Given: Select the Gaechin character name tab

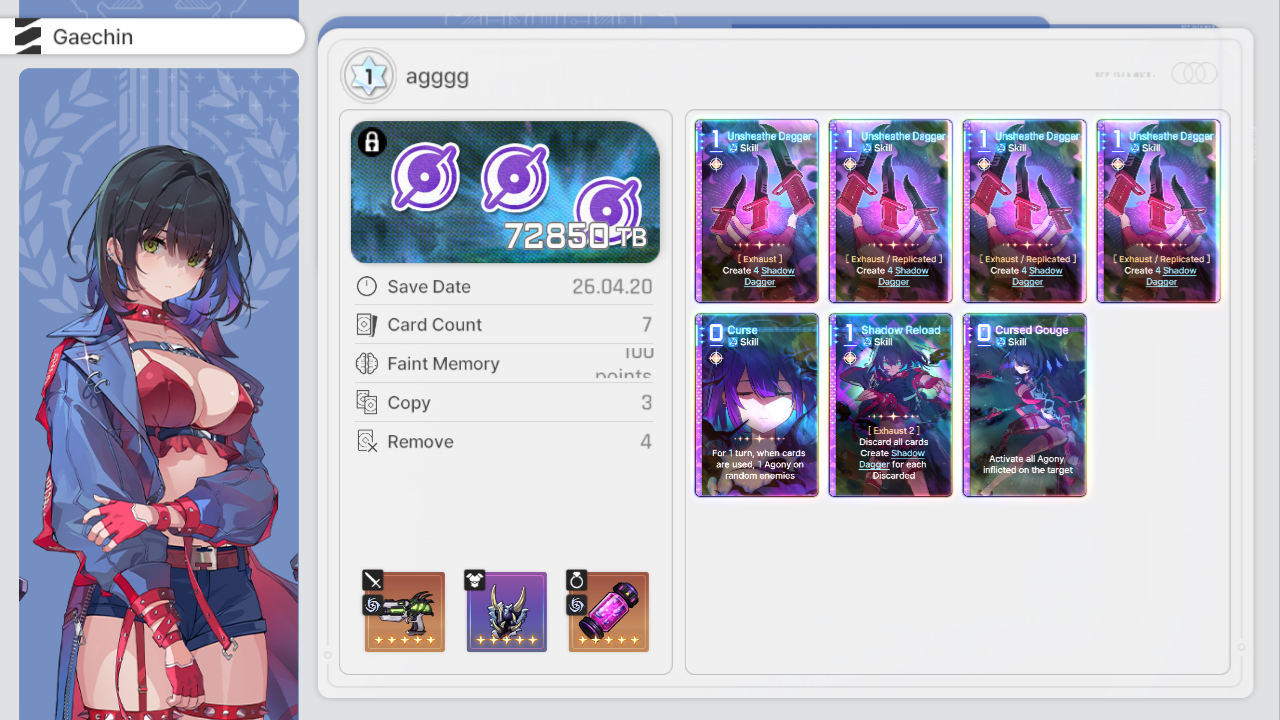Looking at the screenshot, I should pos(152,37).
